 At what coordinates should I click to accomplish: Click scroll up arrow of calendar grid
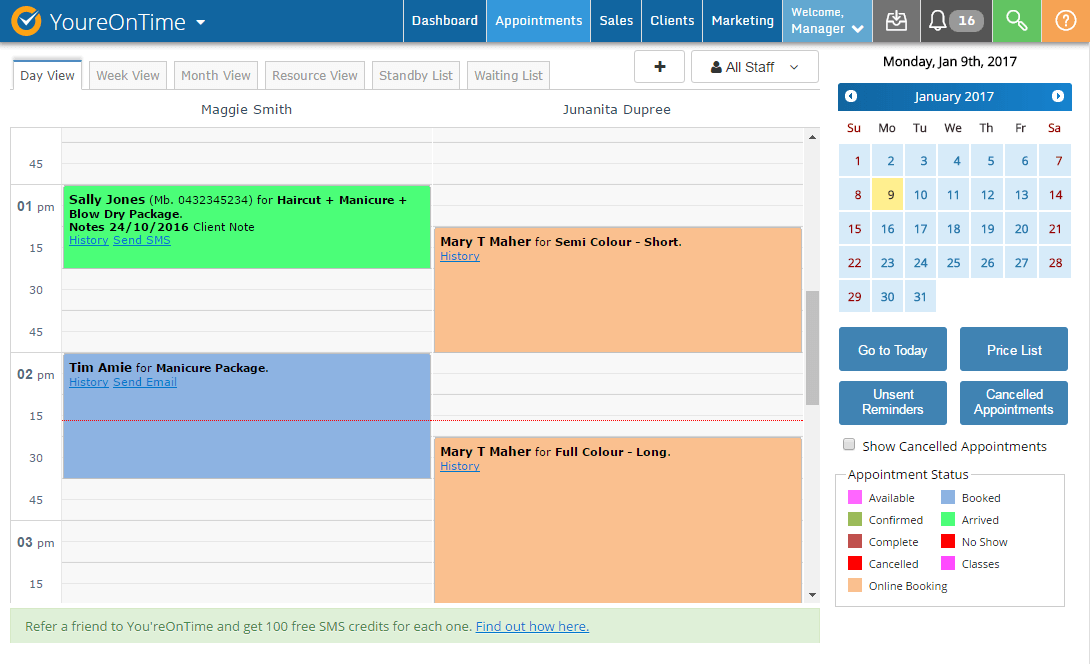click(812, 137)
